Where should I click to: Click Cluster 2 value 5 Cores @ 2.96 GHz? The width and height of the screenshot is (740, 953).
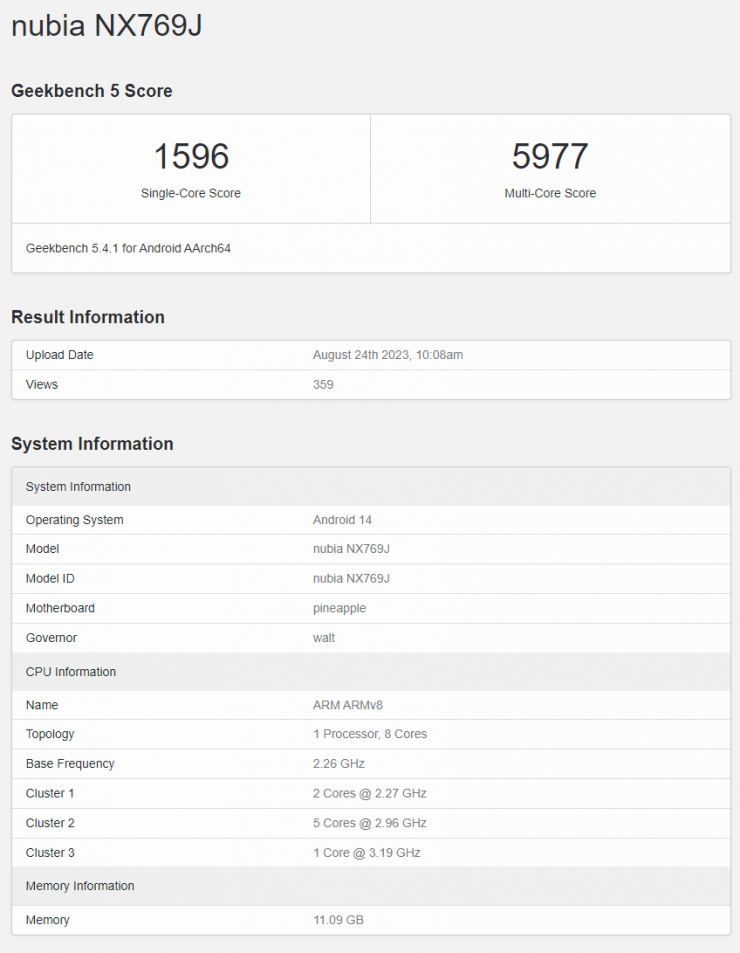click(370, 823)
